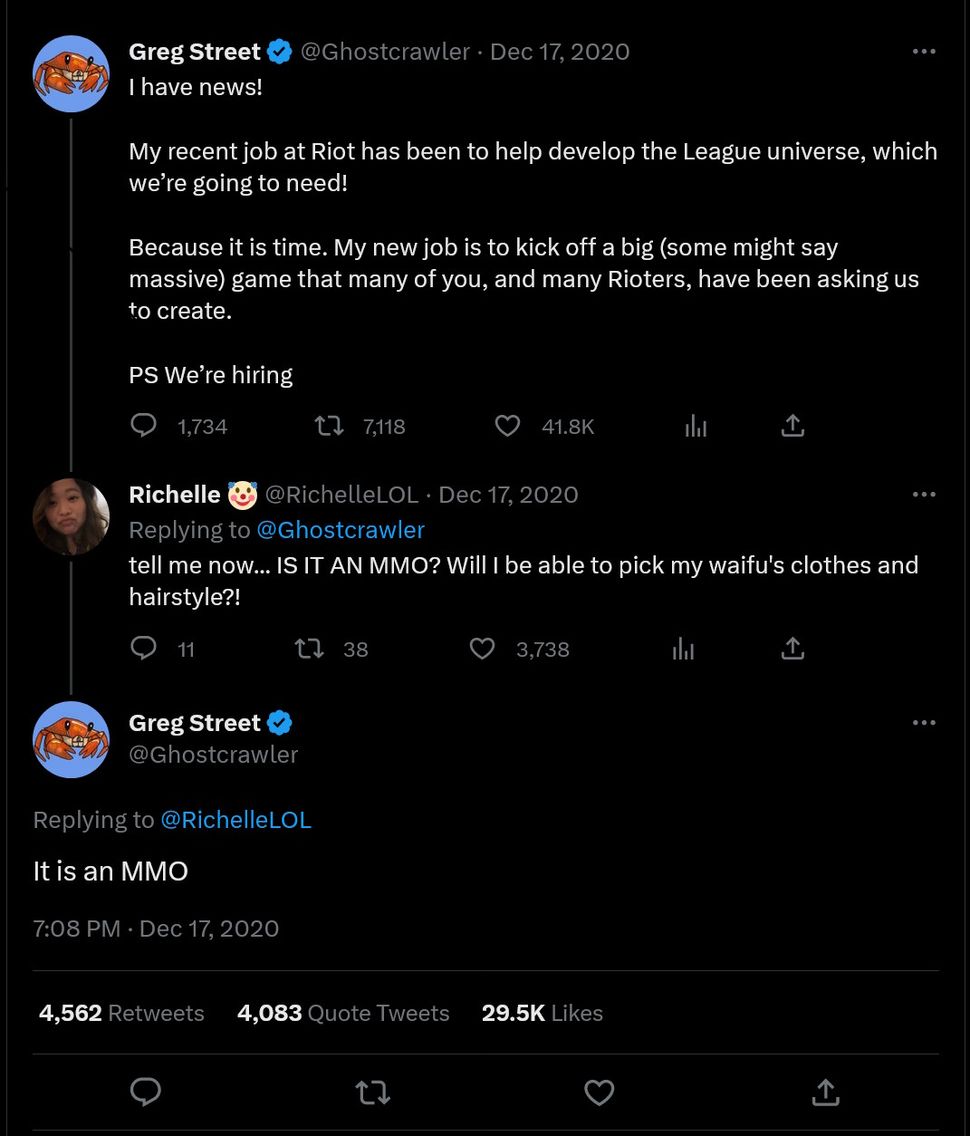Screen dimensions: 970x1136
Task: Retweet the 'I have news!' tweet
Action: pyautogui.click(x=329, y=426)
